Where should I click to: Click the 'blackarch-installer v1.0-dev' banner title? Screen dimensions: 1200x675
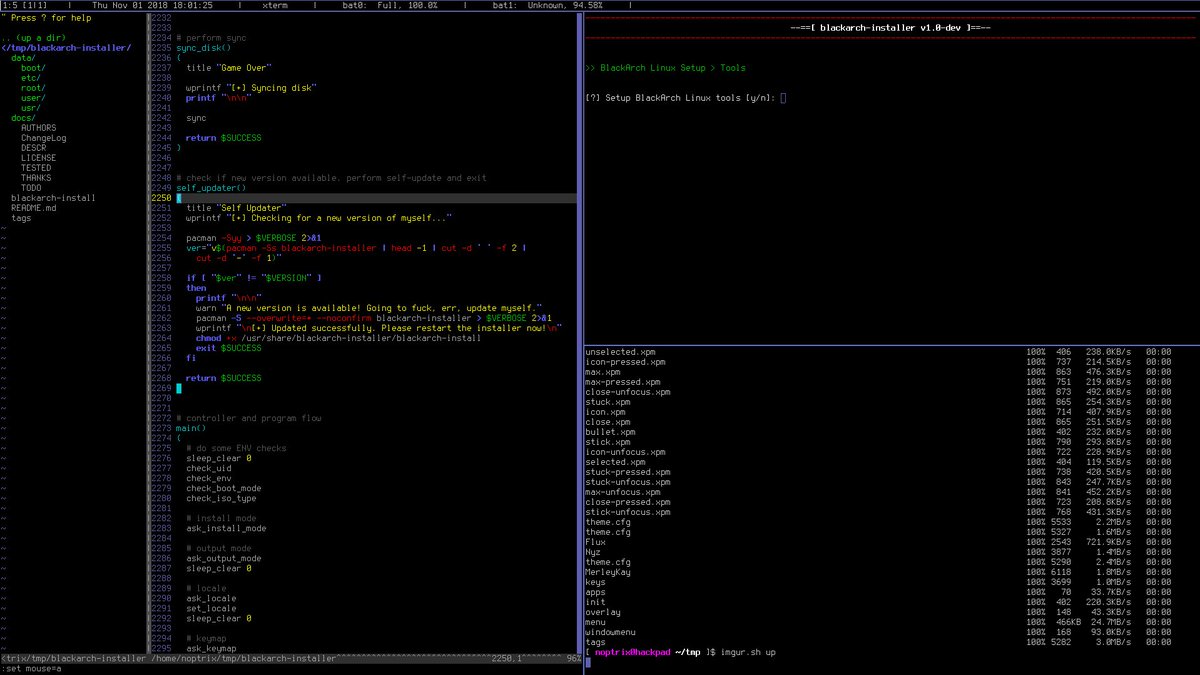pyautogui.click(x=890, y=28)
